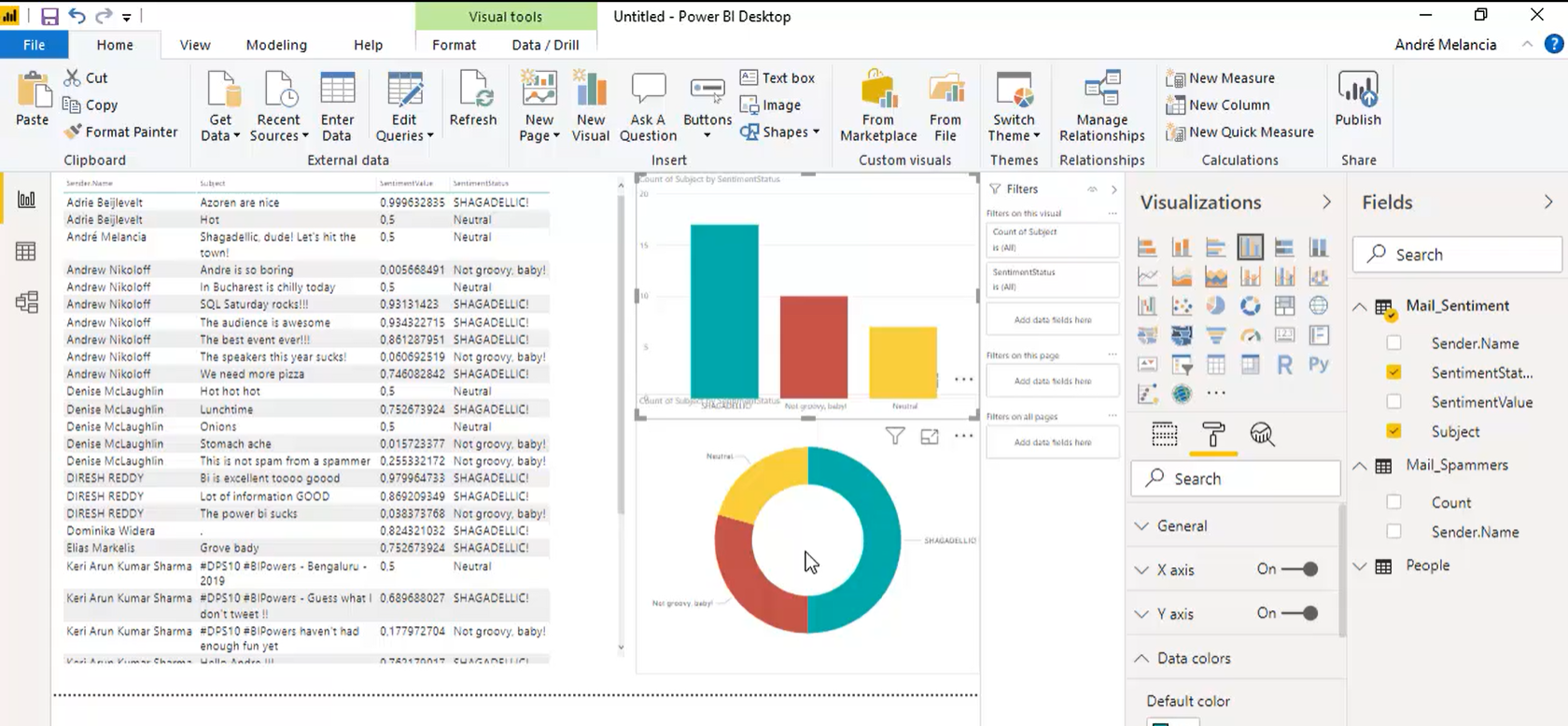Open the Analytics magnifier tab
The height and width of the screenshot is (726, 1568).
(1262, 434)
